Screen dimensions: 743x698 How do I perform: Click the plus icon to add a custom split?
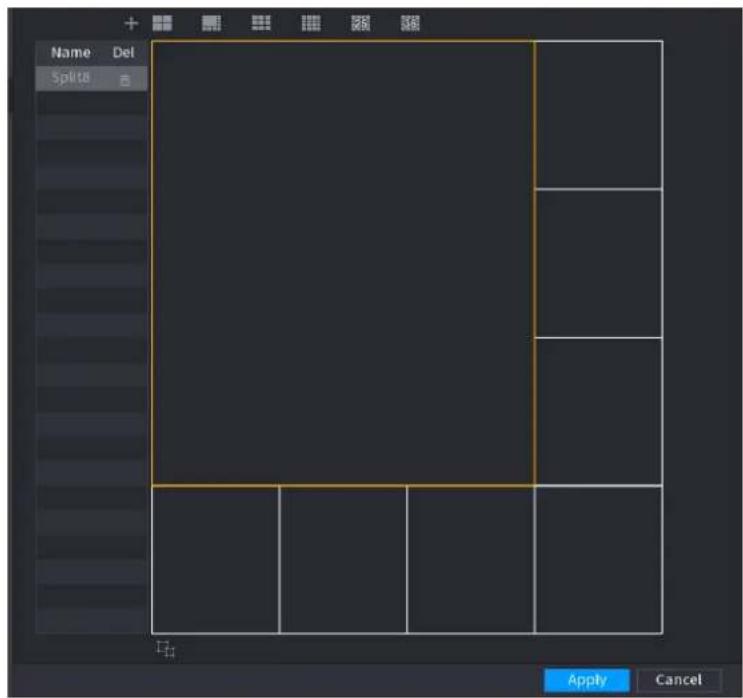pyautogui.click(x=131, y=23)
